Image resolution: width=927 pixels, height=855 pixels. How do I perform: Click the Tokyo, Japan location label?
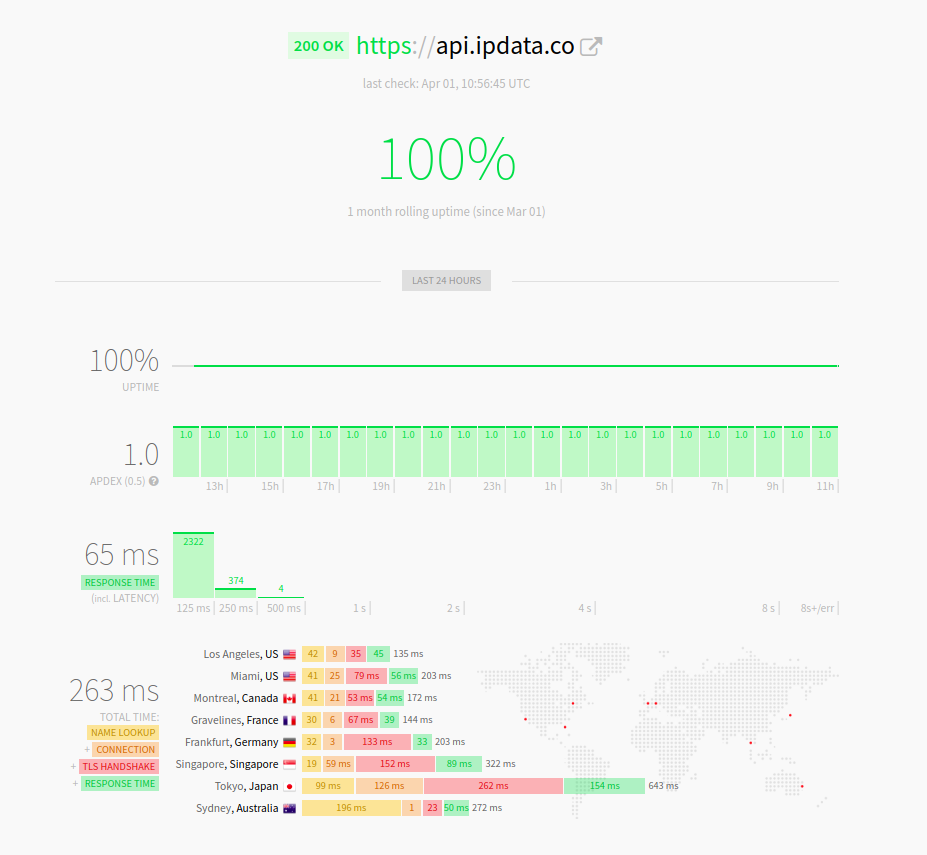246,786
